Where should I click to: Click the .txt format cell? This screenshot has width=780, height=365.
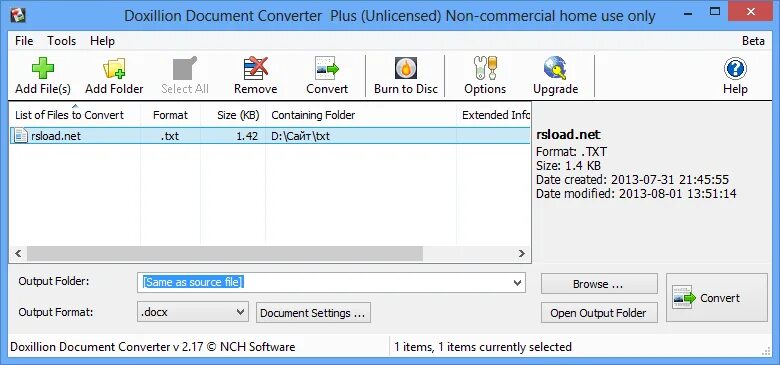click(x=170, y=136)
